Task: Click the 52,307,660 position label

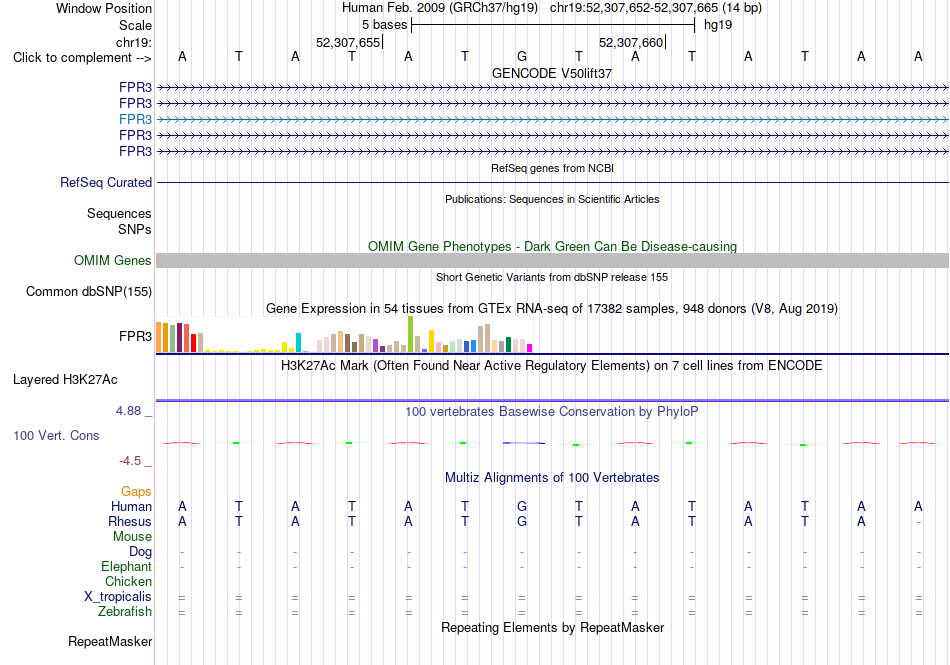Action: 631,42
